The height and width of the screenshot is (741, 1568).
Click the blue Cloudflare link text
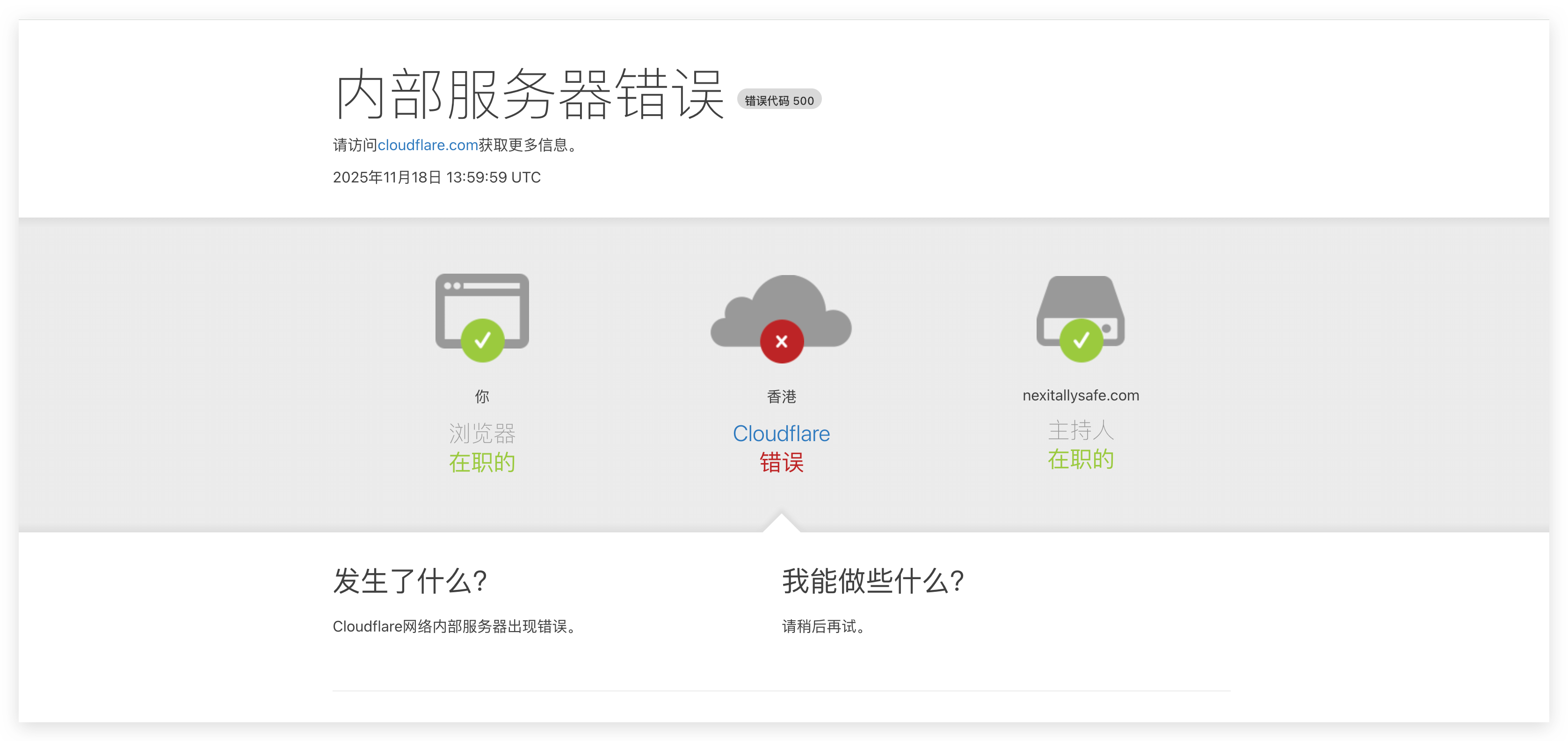click(781, 434)
